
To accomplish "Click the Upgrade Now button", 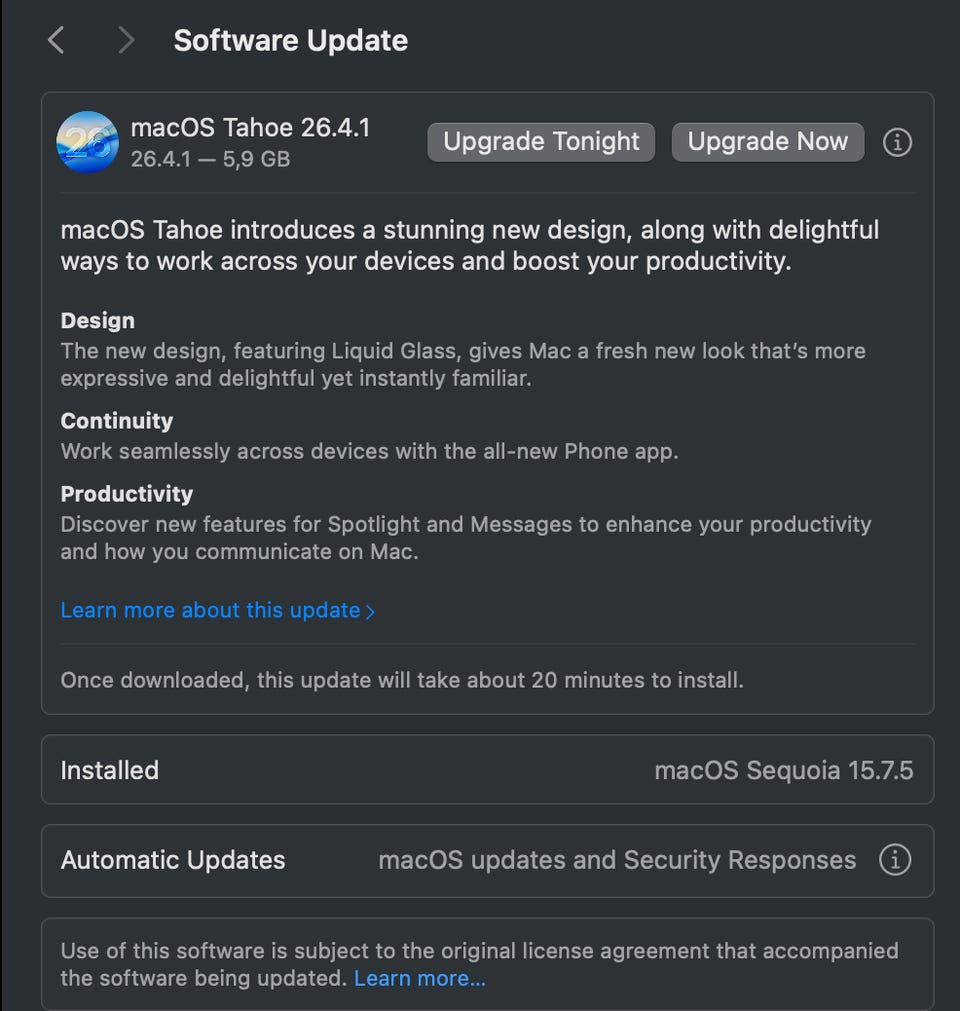I will coord(767,142).
